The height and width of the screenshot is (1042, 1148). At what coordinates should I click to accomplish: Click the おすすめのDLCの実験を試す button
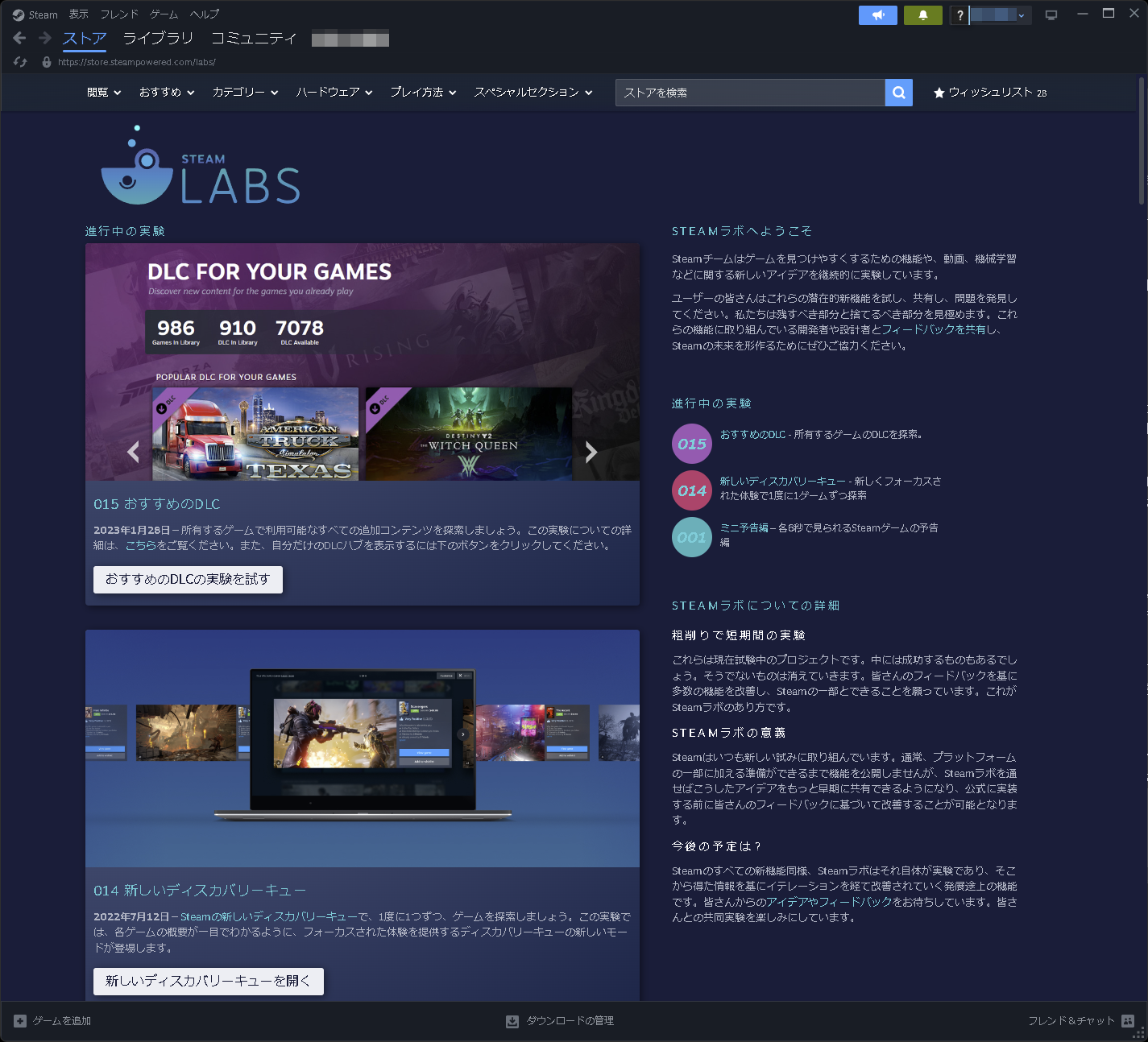click(188, 580)
